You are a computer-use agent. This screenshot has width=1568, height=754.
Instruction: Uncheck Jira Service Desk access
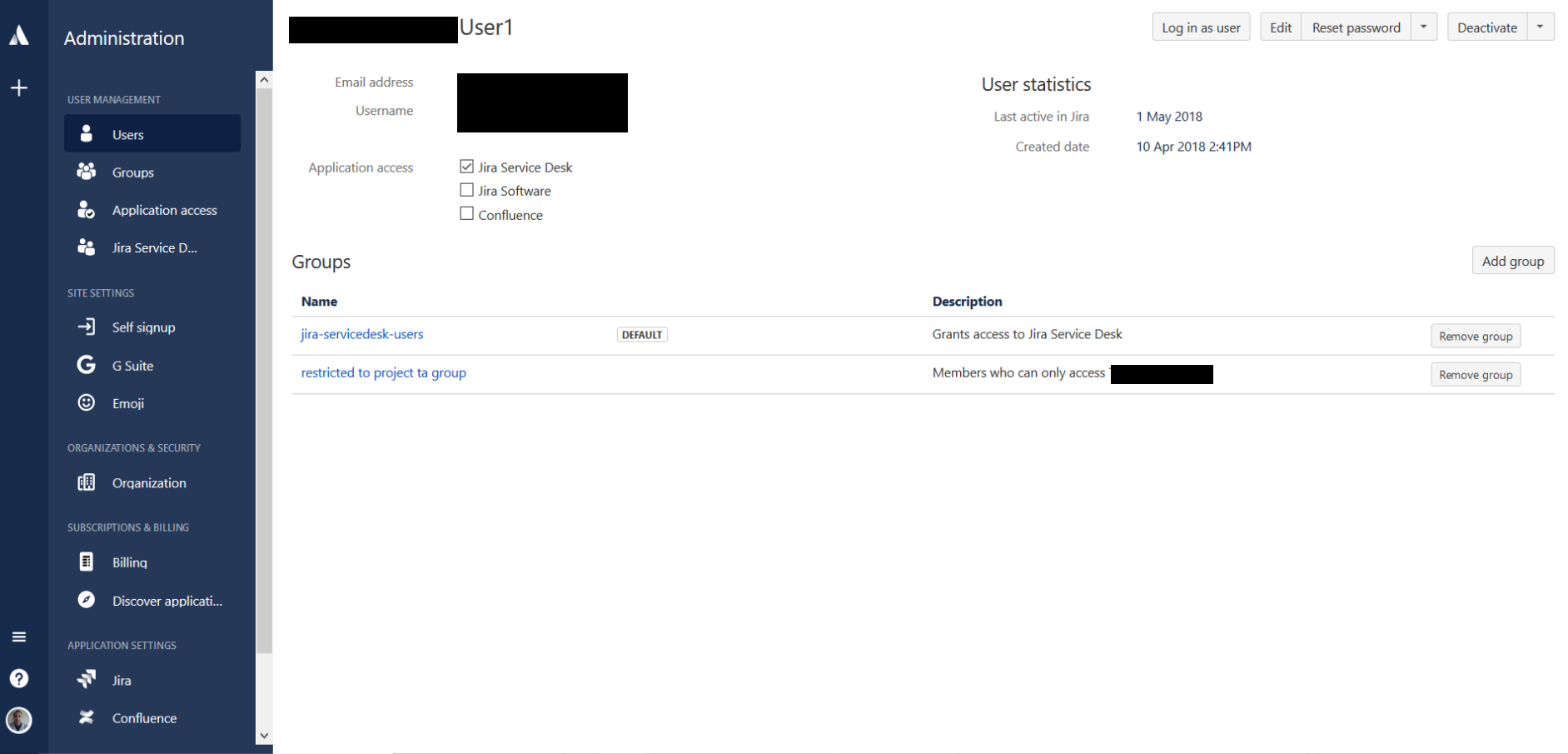tap(466, 167)
